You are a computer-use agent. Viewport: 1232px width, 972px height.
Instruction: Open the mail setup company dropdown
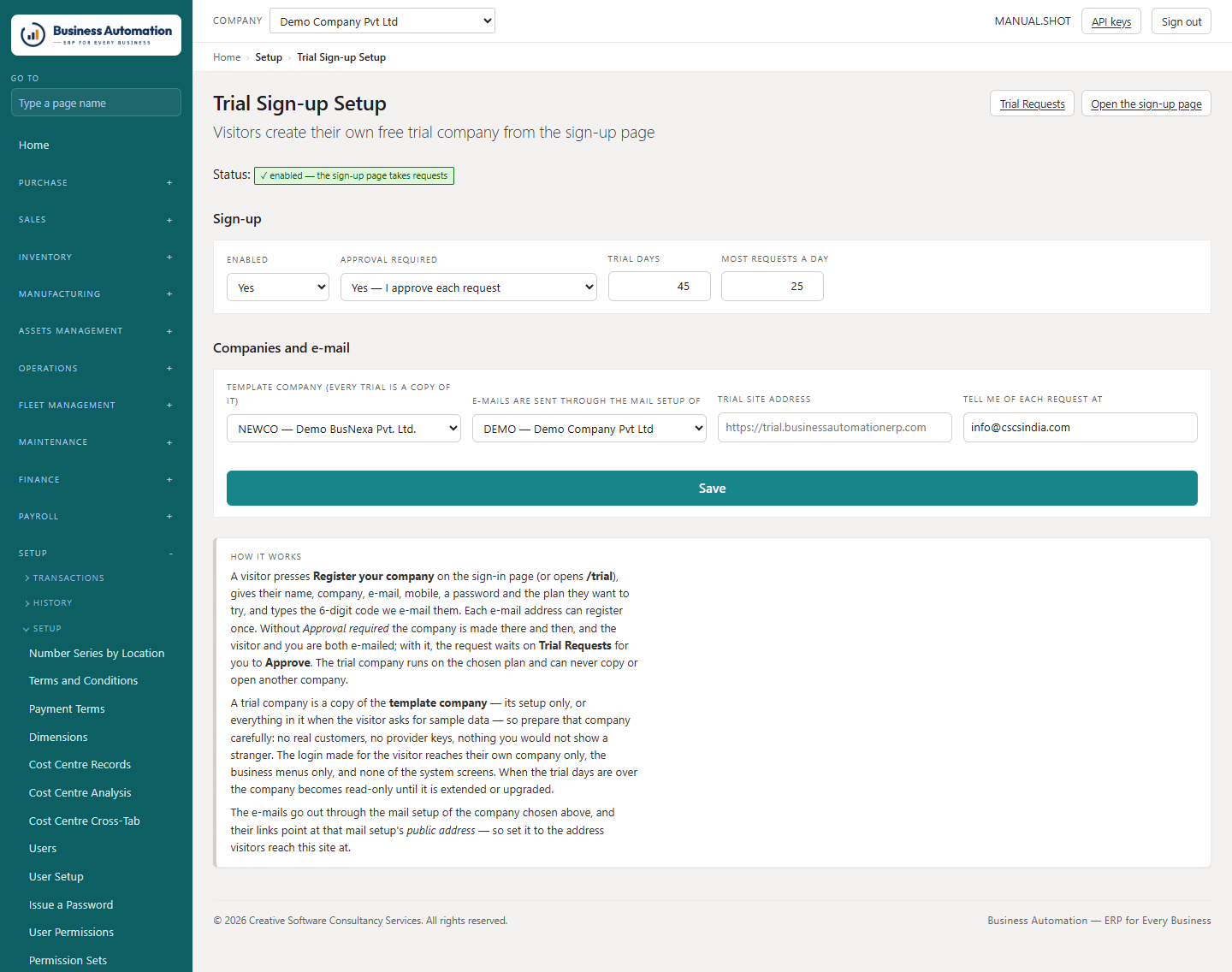pyautogui.click(x=589, y=429)
